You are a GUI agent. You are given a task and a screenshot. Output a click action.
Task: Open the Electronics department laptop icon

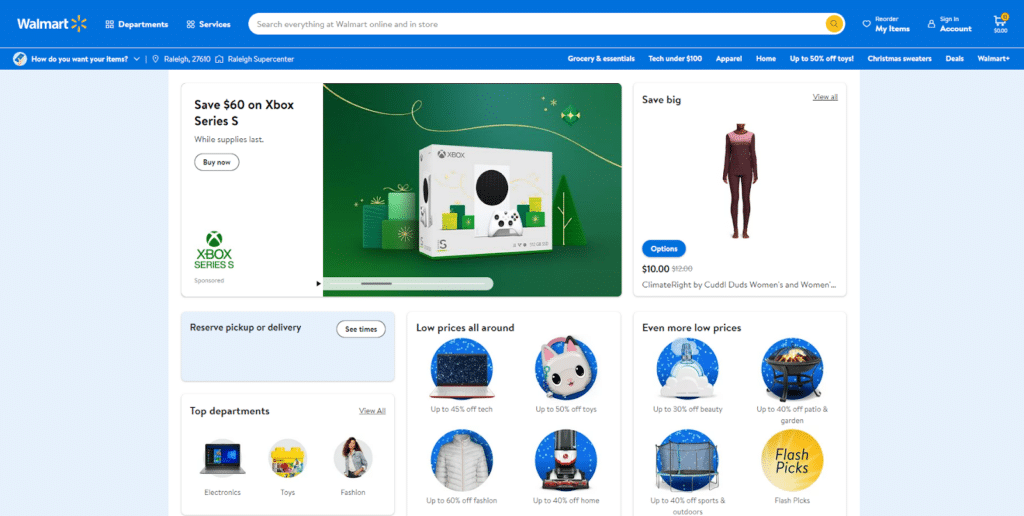click(x=222, y=459)
